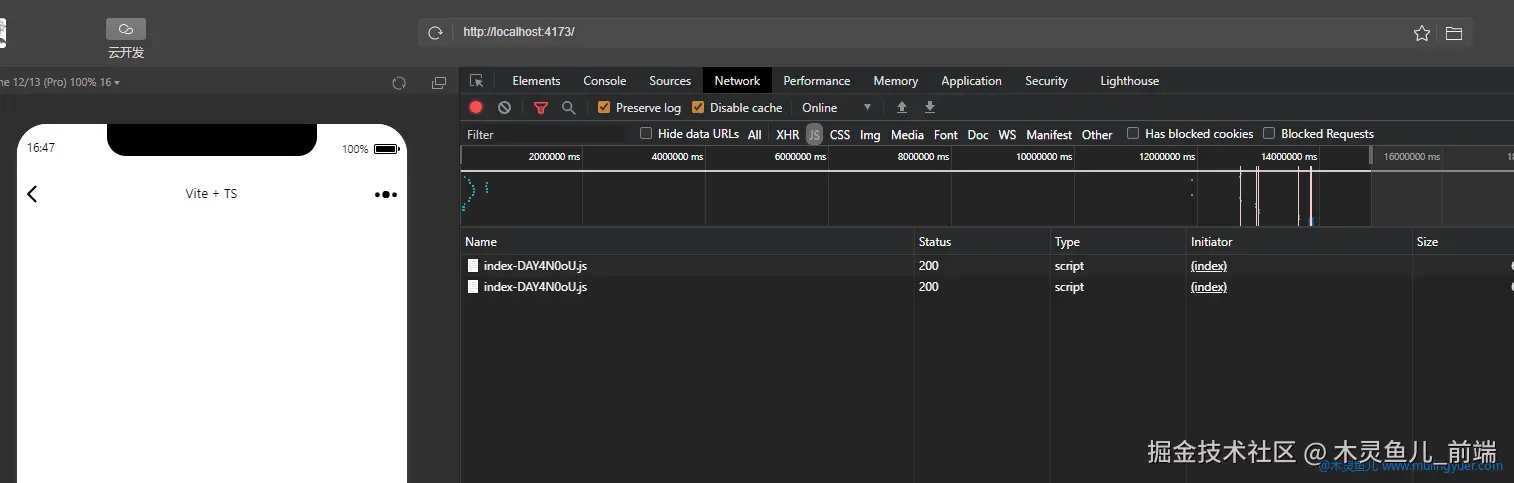Filter requests by Other
The image size is (1514, 483).
1097,134
